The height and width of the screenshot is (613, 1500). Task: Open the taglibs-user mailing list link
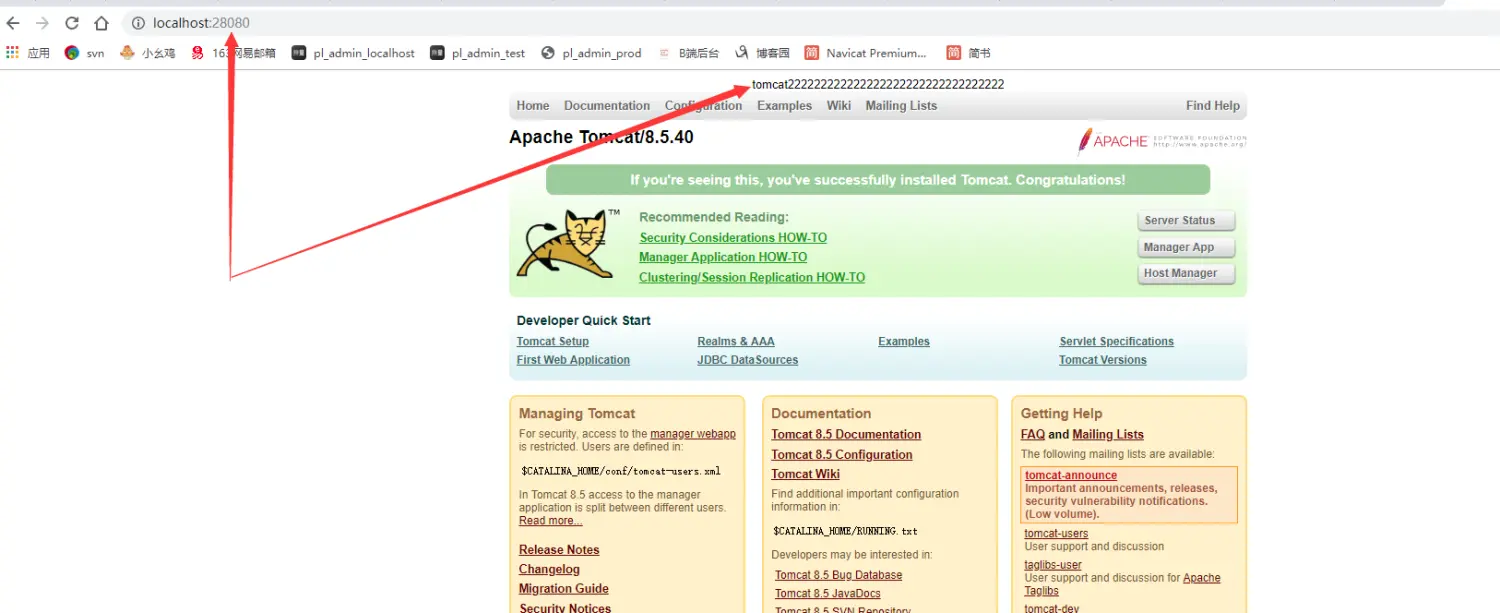pyautogui.click(x=1053, y=566)
